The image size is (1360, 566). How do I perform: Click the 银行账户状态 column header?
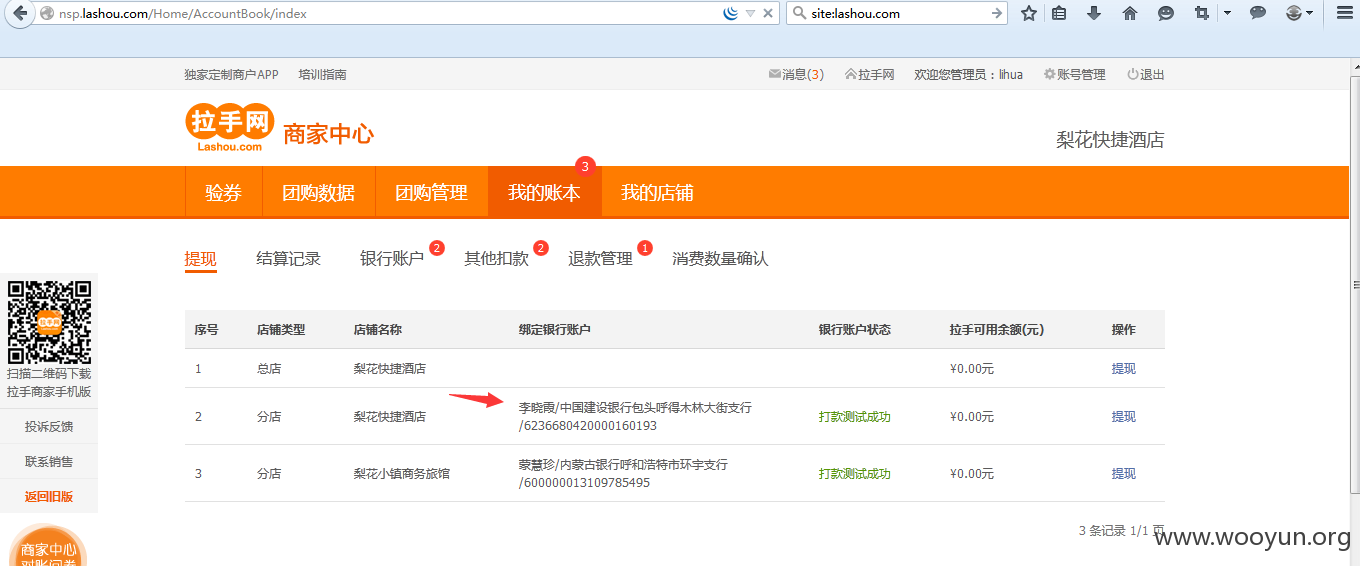[854, 330]
